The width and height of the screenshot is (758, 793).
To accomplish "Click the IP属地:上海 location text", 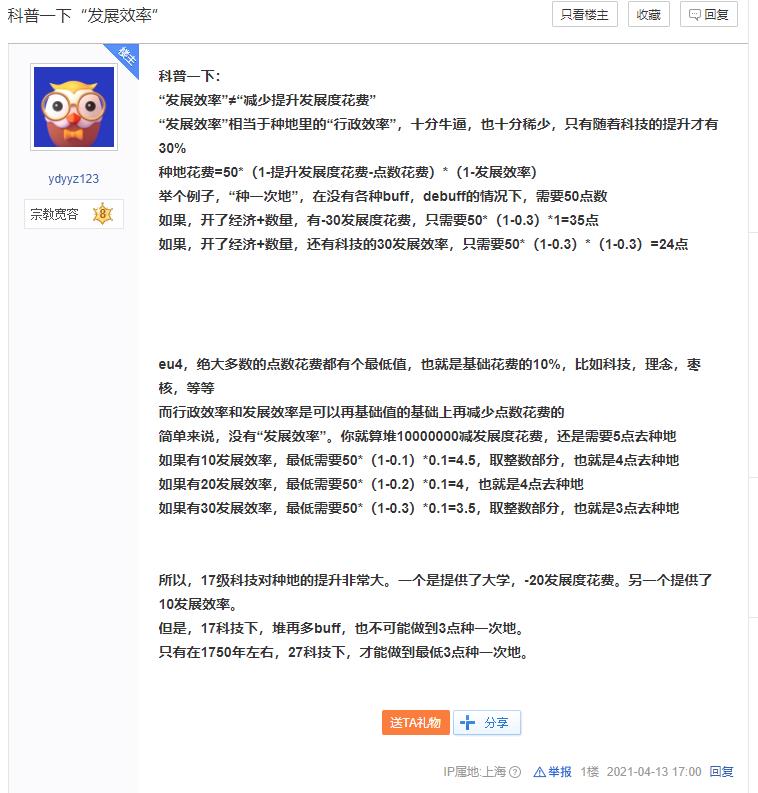I will point(474,772).
